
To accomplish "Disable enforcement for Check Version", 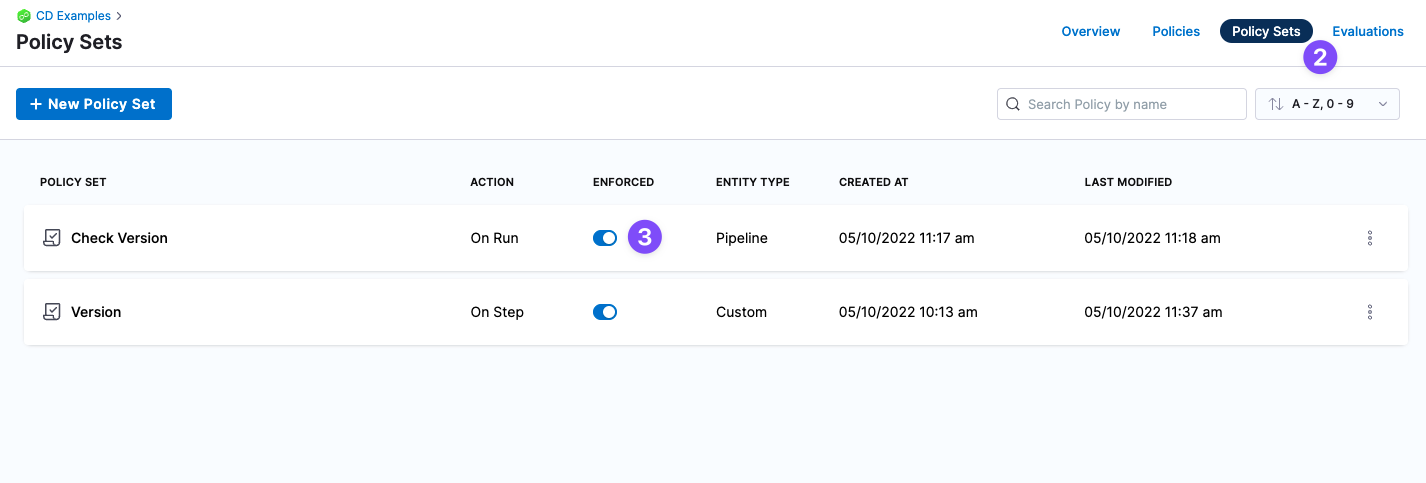I will click(x=605, y=238).
